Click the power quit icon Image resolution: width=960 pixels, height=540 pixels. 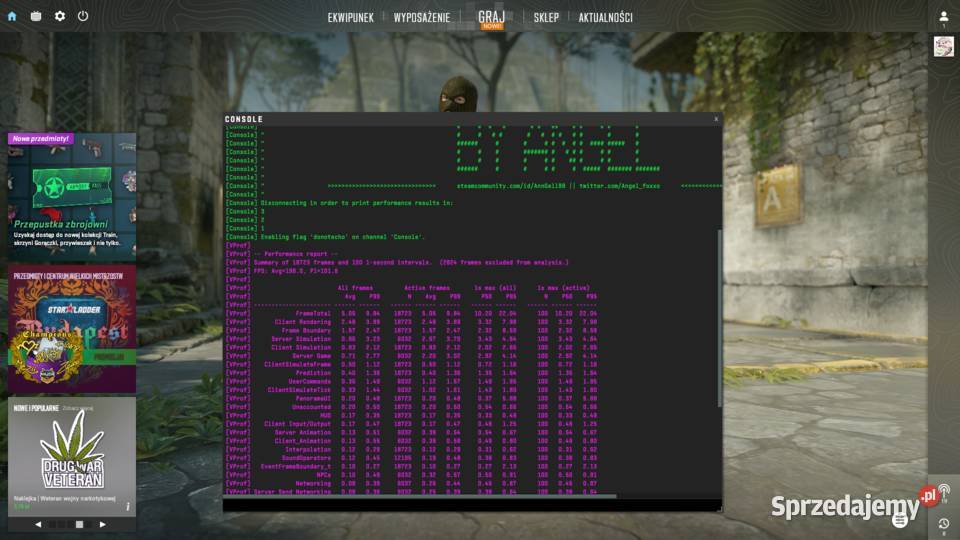click(x=83, y=16)
